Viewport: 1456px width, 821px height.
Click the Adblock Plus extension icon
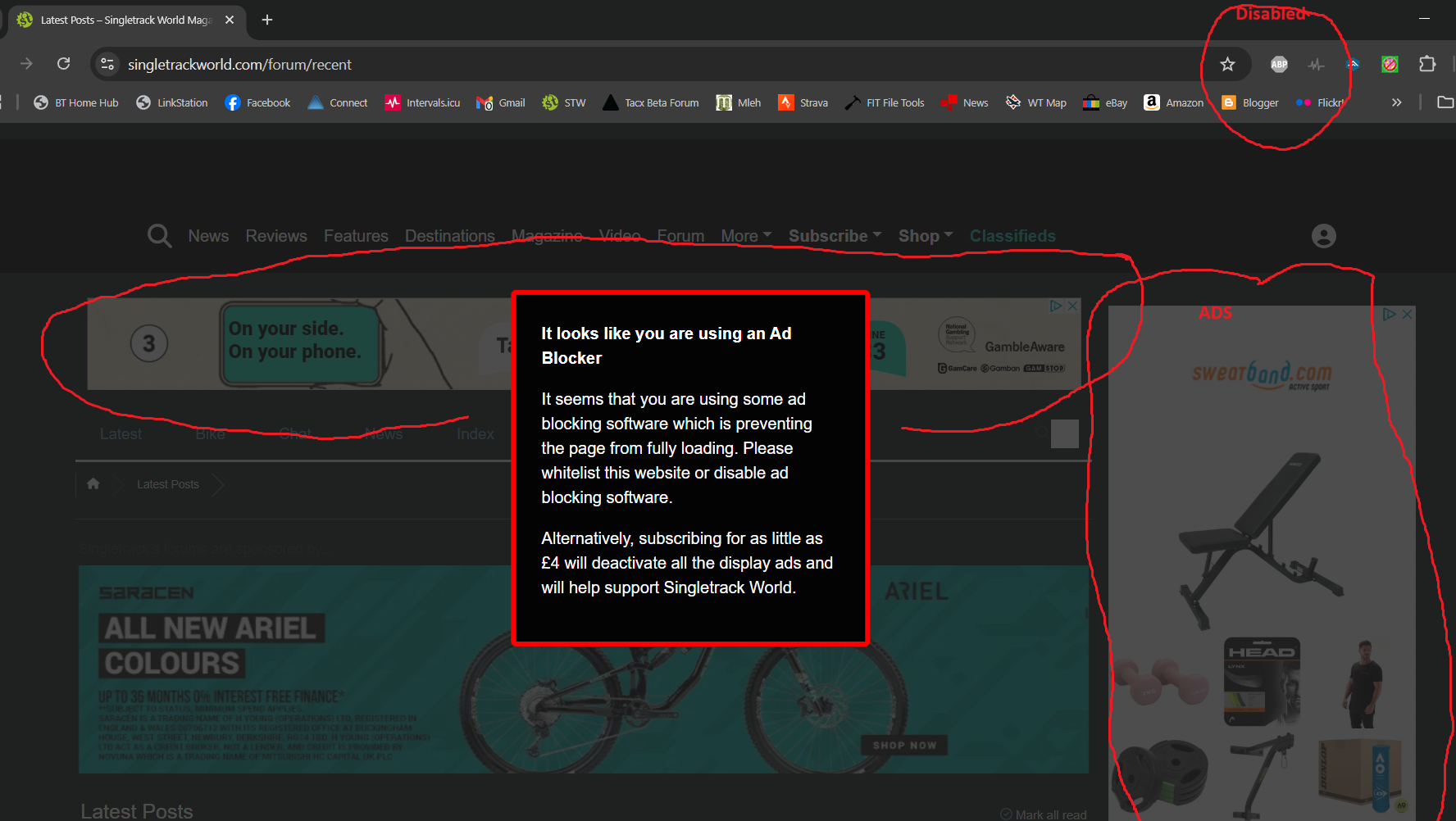coord(1279,64)
